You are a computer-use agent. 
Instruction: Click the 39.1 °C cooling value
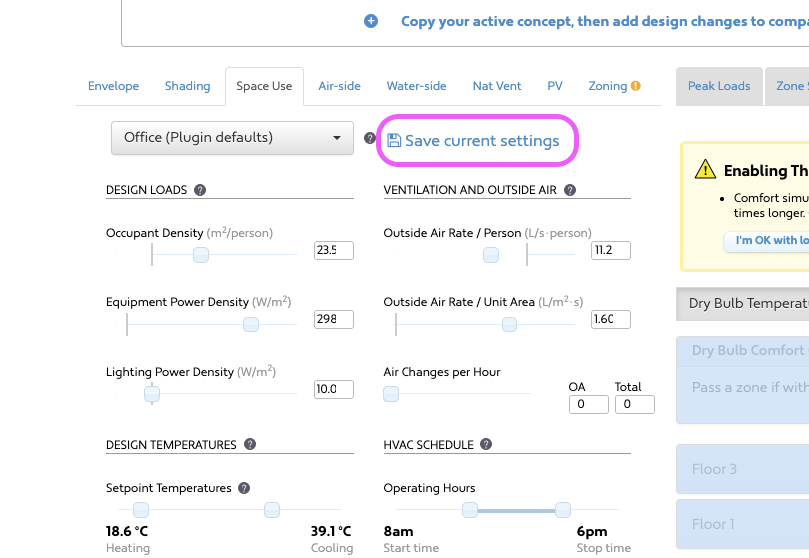[x=331, y=531]
